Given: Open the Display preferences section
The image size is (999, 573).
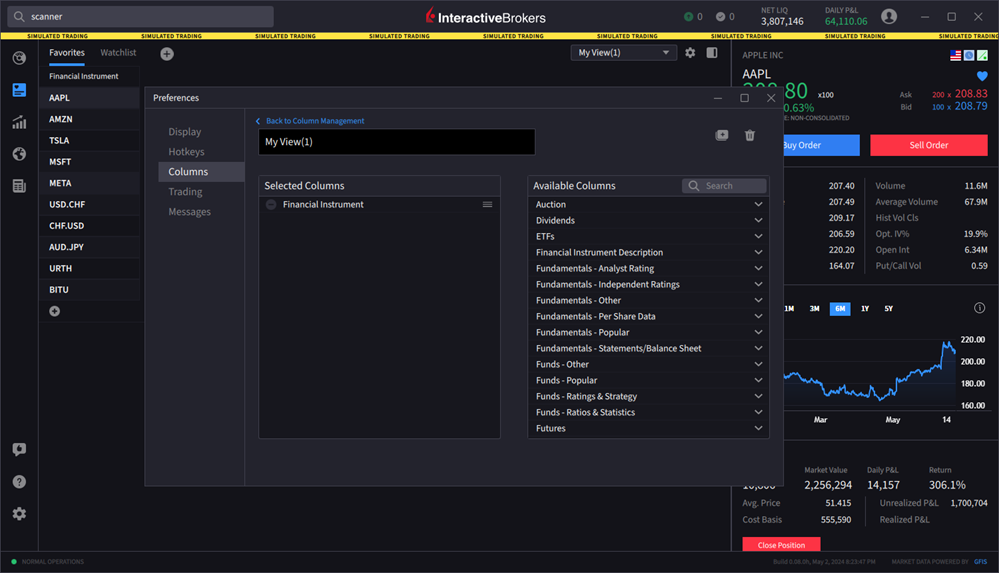Looking at the screenshot, I should (185, 132).
